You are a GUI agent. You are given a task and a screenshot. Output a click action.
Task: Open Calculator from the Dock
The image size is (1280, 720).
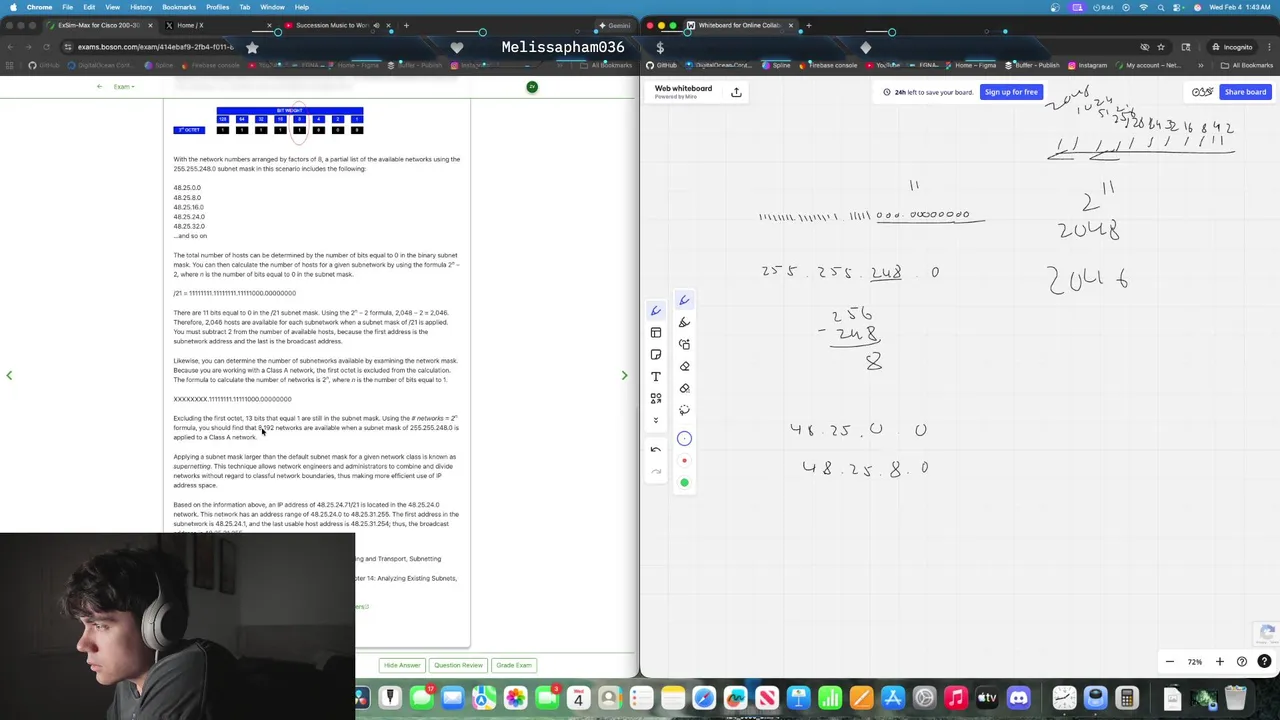click(x=1127, y=698)
